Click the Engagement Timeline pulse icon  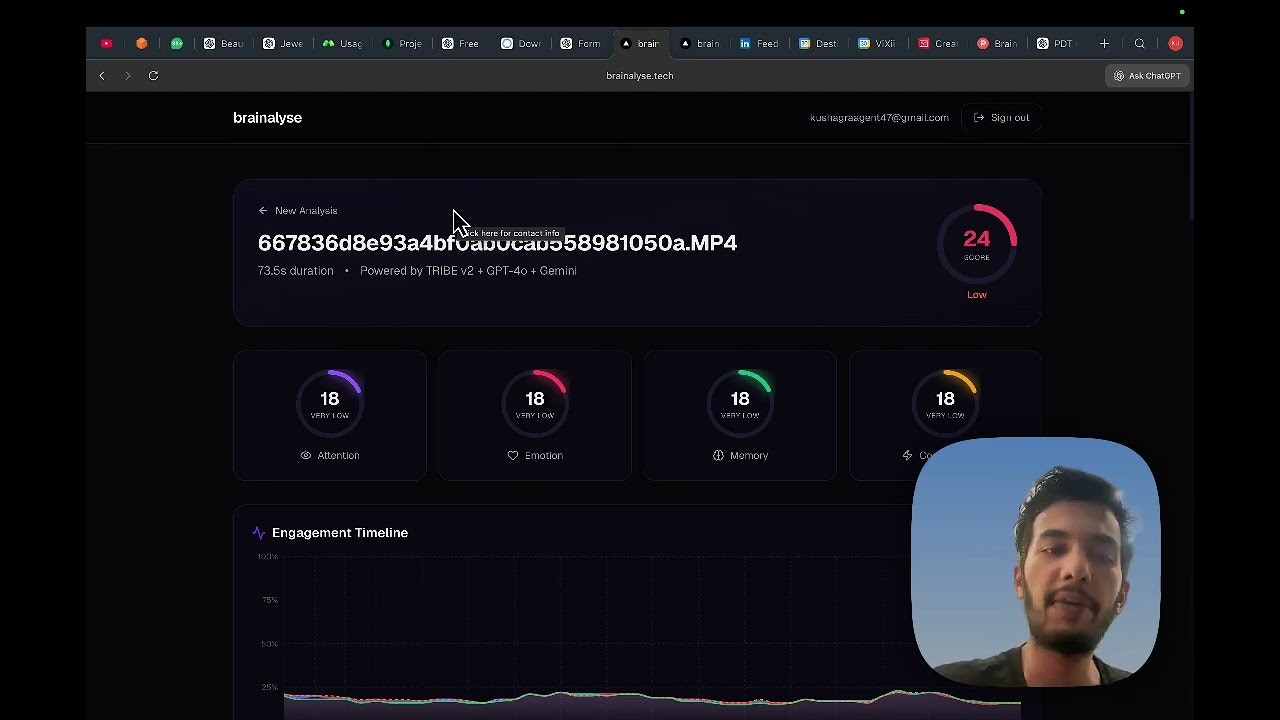259,533
